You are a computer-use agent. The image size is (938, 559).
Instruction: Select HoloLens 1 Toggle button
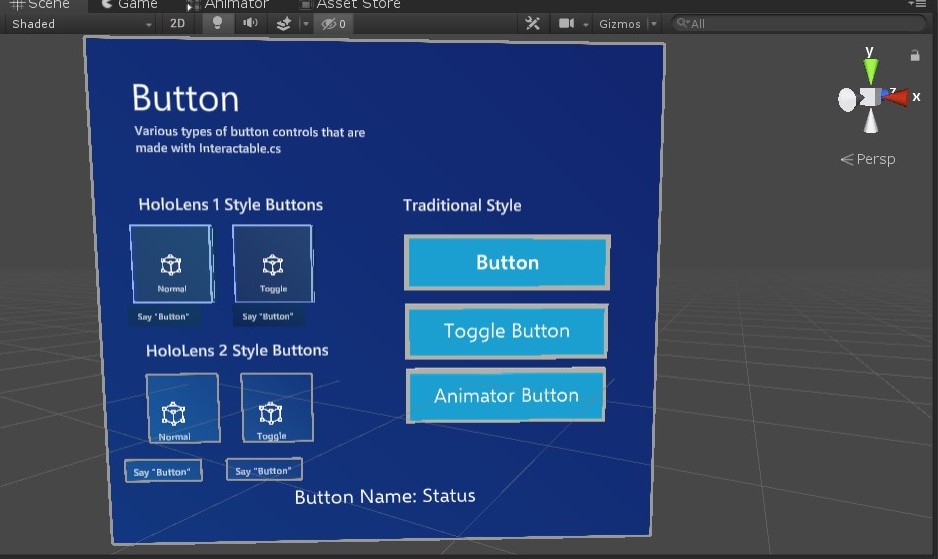(x=273, y=263)
